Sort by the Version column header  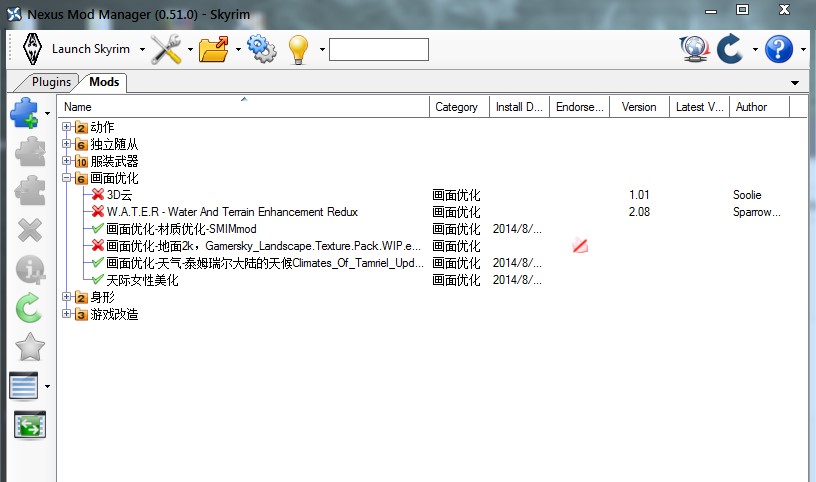640,107
